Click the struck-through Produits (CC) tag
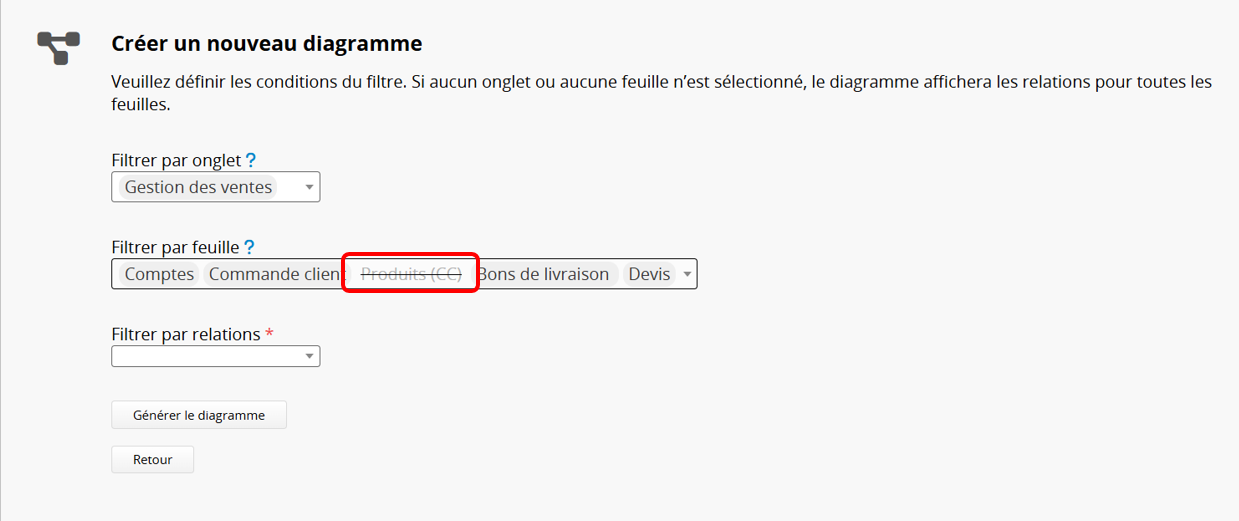 tap(411, 274)
